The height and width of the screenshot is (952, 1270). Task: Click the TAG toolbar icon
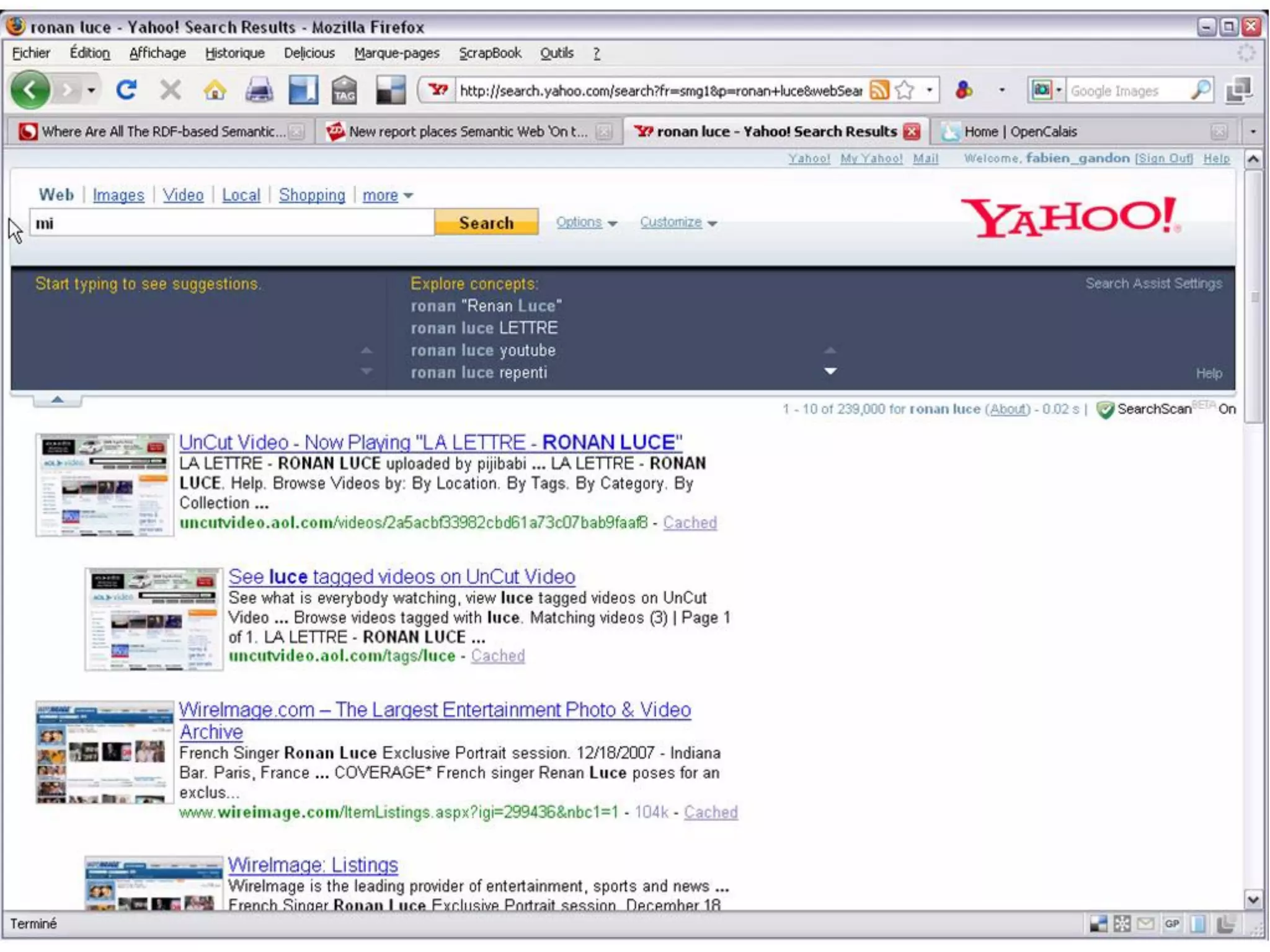click(344, 90)
